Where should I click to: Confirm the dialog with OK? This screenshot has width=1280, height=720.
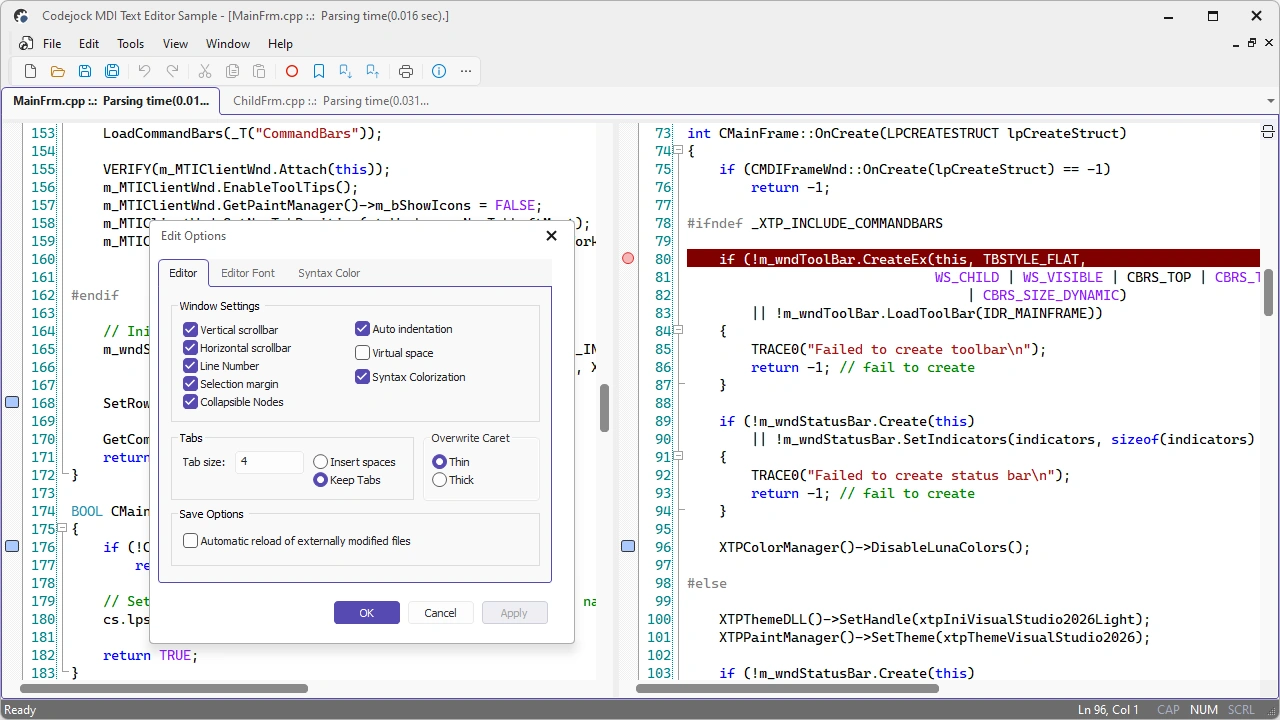pyautogui.click(x=367, y=613)
